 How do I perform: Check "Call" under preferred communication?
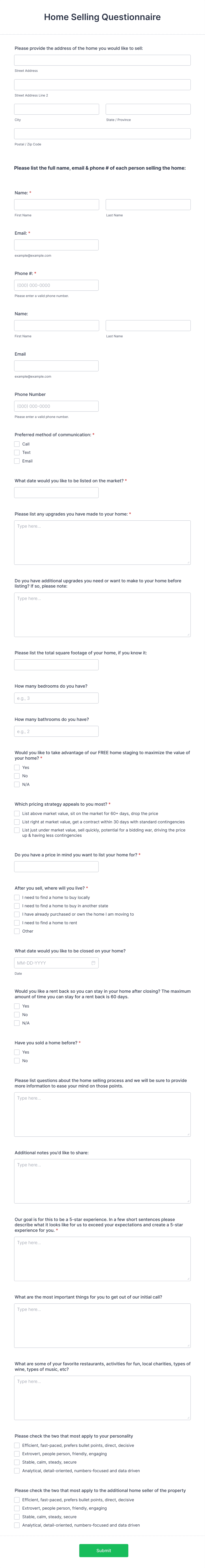click(x=17, y=444)
